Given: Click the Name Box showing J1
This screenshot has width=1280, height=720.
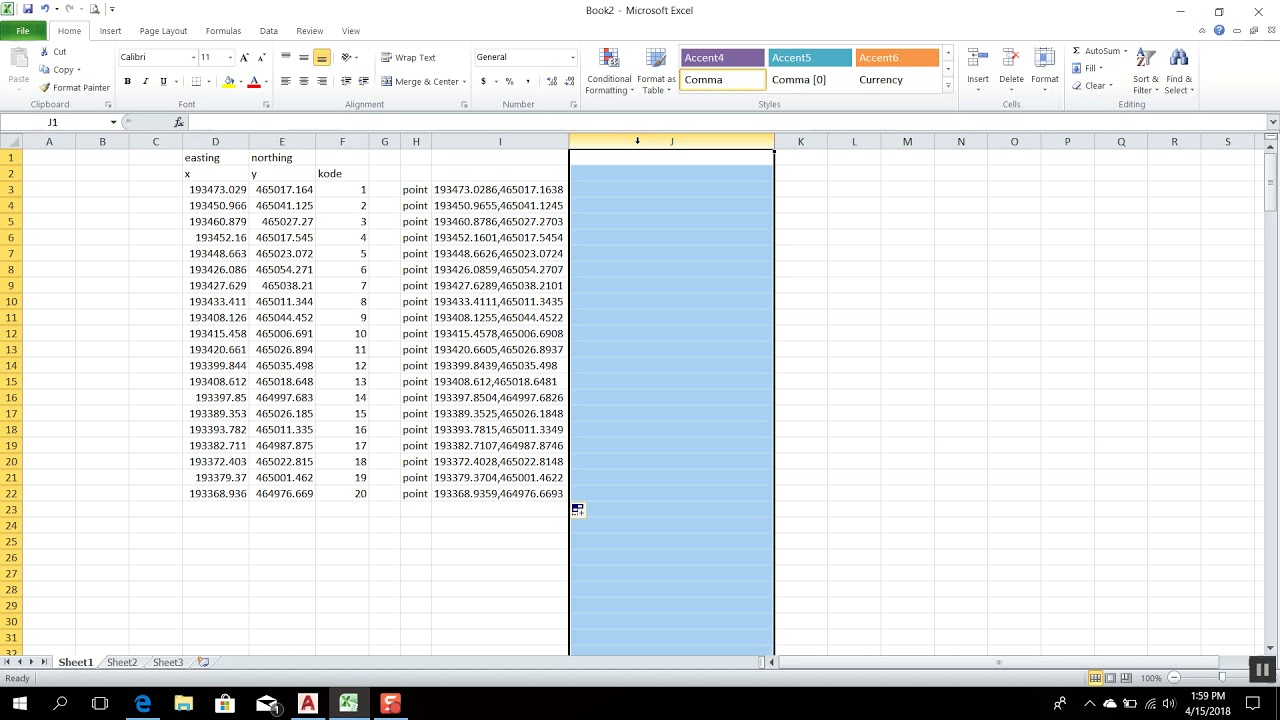Looking at the screenshot, I should (59, 122).
